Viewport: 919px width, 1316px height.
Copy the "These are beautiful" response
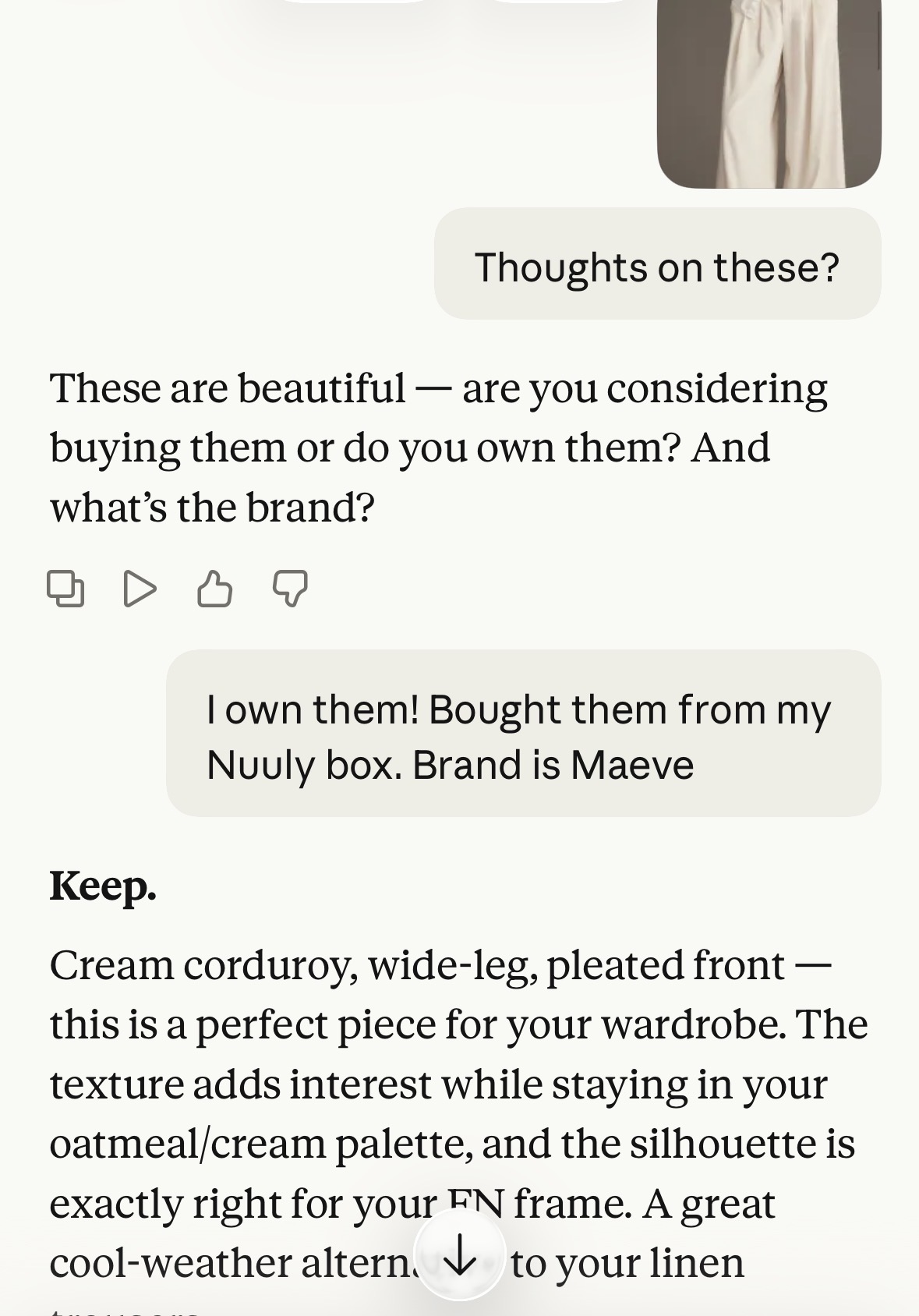click(65, 589)
